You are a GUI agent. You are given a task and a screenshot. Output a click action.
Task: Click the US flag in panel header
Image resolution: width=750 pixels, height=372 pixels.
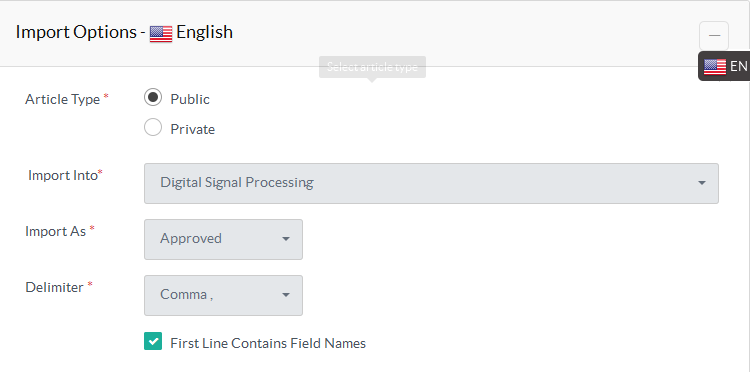161,33
